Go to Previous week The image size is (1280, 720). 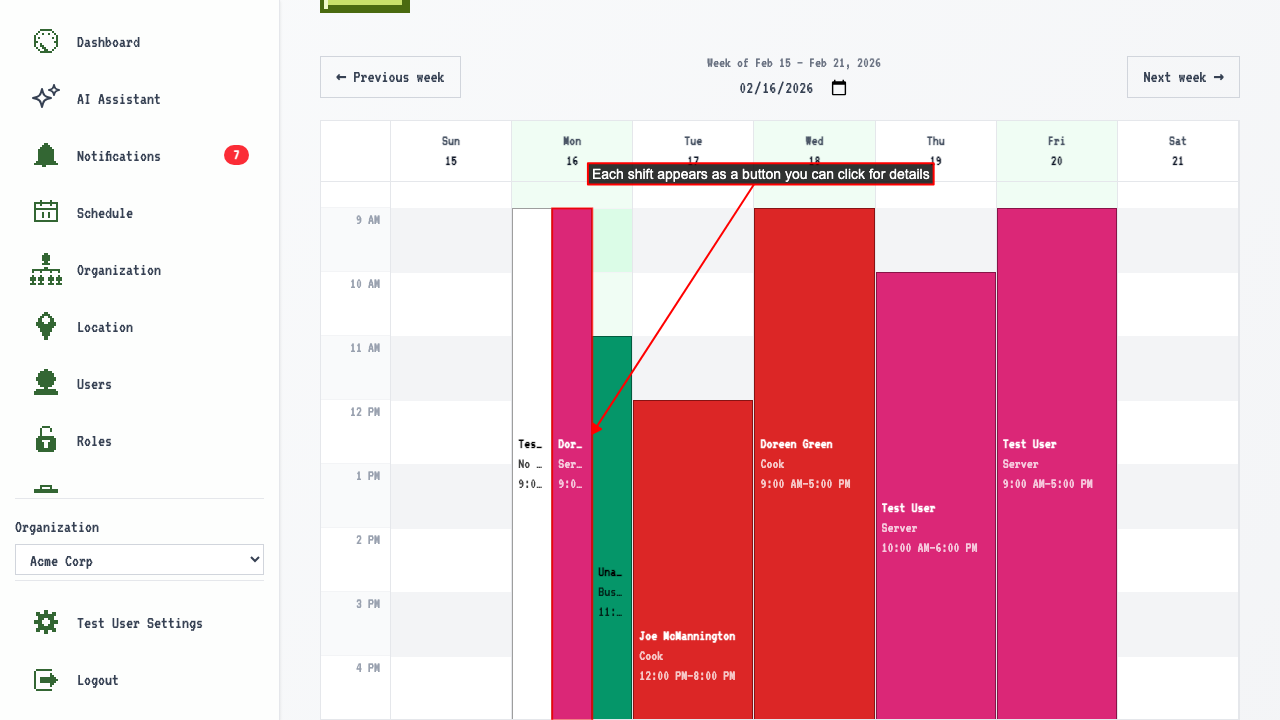[x=390, y=77]
